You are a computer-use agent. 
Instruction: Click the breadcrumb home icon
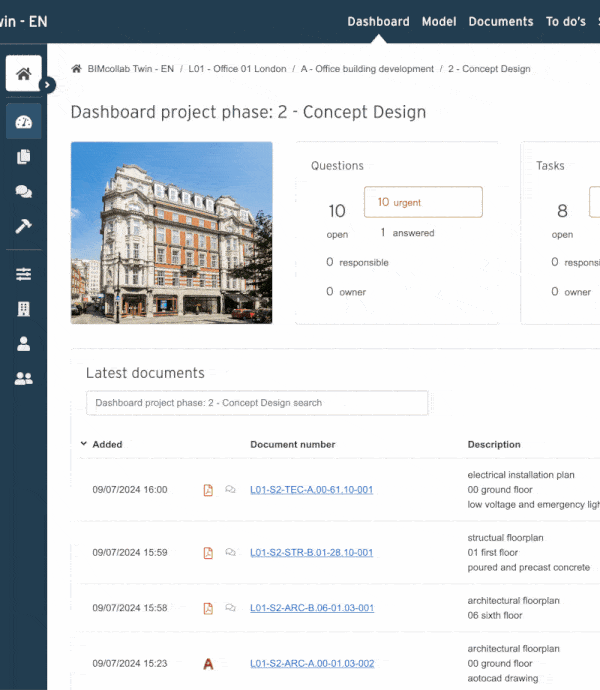(77, 69)
